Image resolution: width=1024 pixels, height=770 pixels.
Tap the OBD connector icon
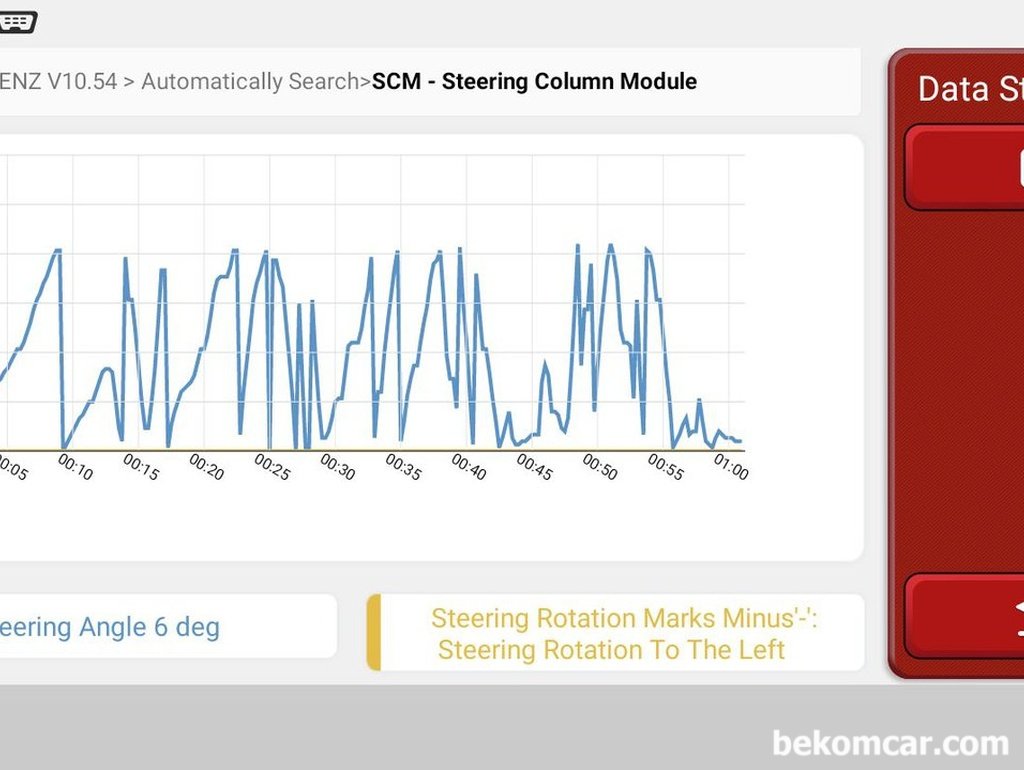click(x=17, y=22)
